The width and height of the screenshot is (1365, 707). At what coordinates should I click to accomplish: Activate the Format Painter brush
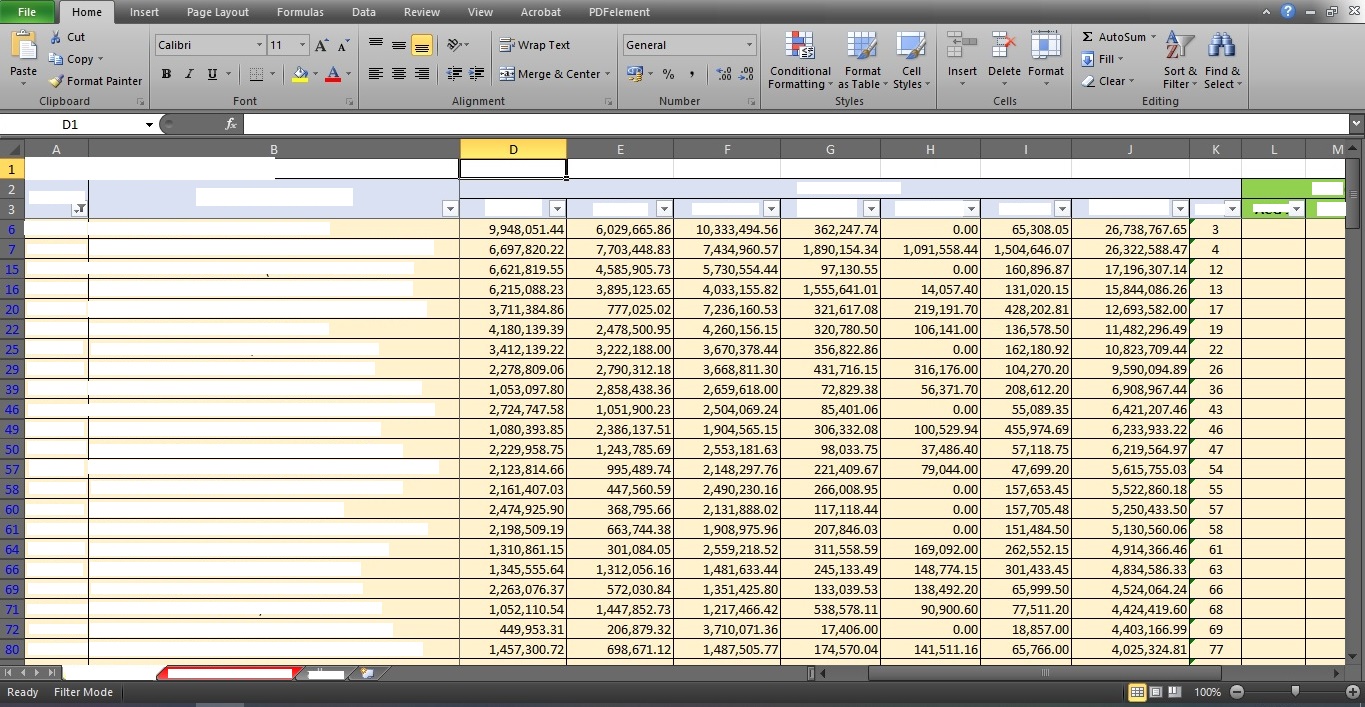click(56, 81)
